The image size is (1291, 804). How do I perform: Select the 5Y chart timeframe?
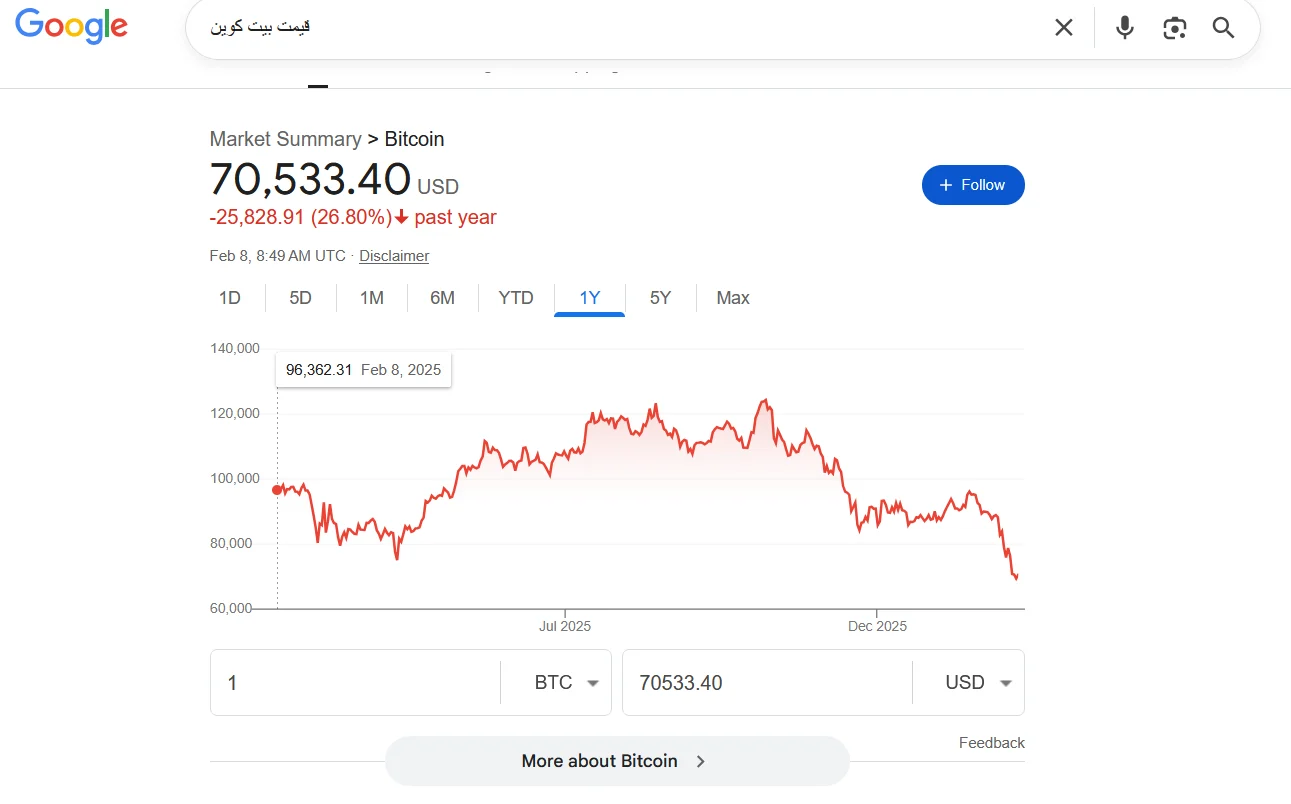tap(660, 297)
